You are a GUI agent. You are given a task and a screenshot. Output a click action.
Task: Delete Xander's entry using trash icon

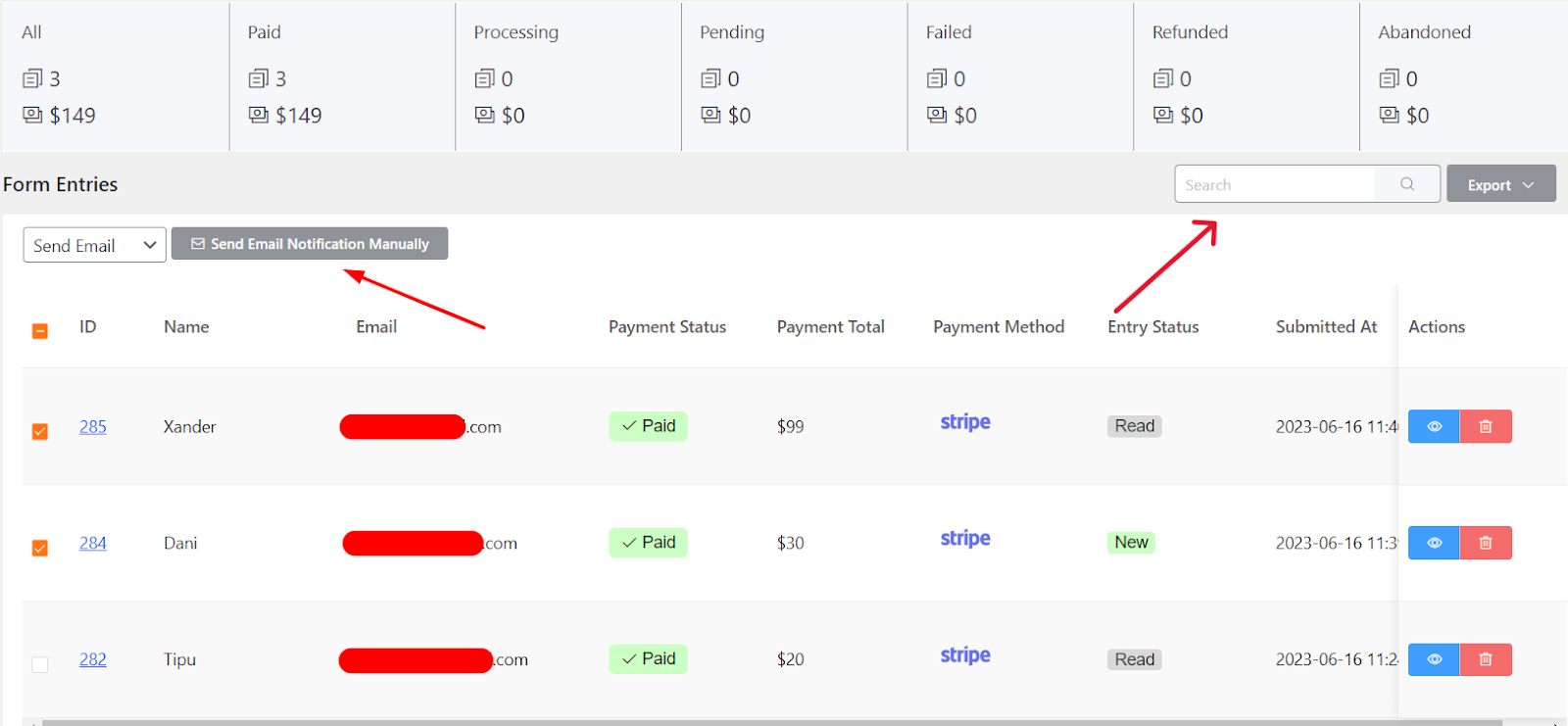point(1486,426)
